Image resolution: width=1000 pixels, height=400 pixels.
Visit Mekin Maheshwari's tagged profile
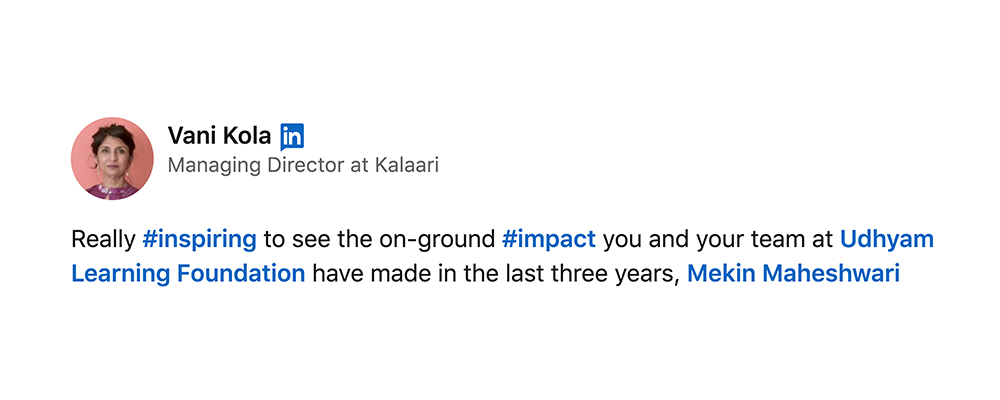point(793,274)
